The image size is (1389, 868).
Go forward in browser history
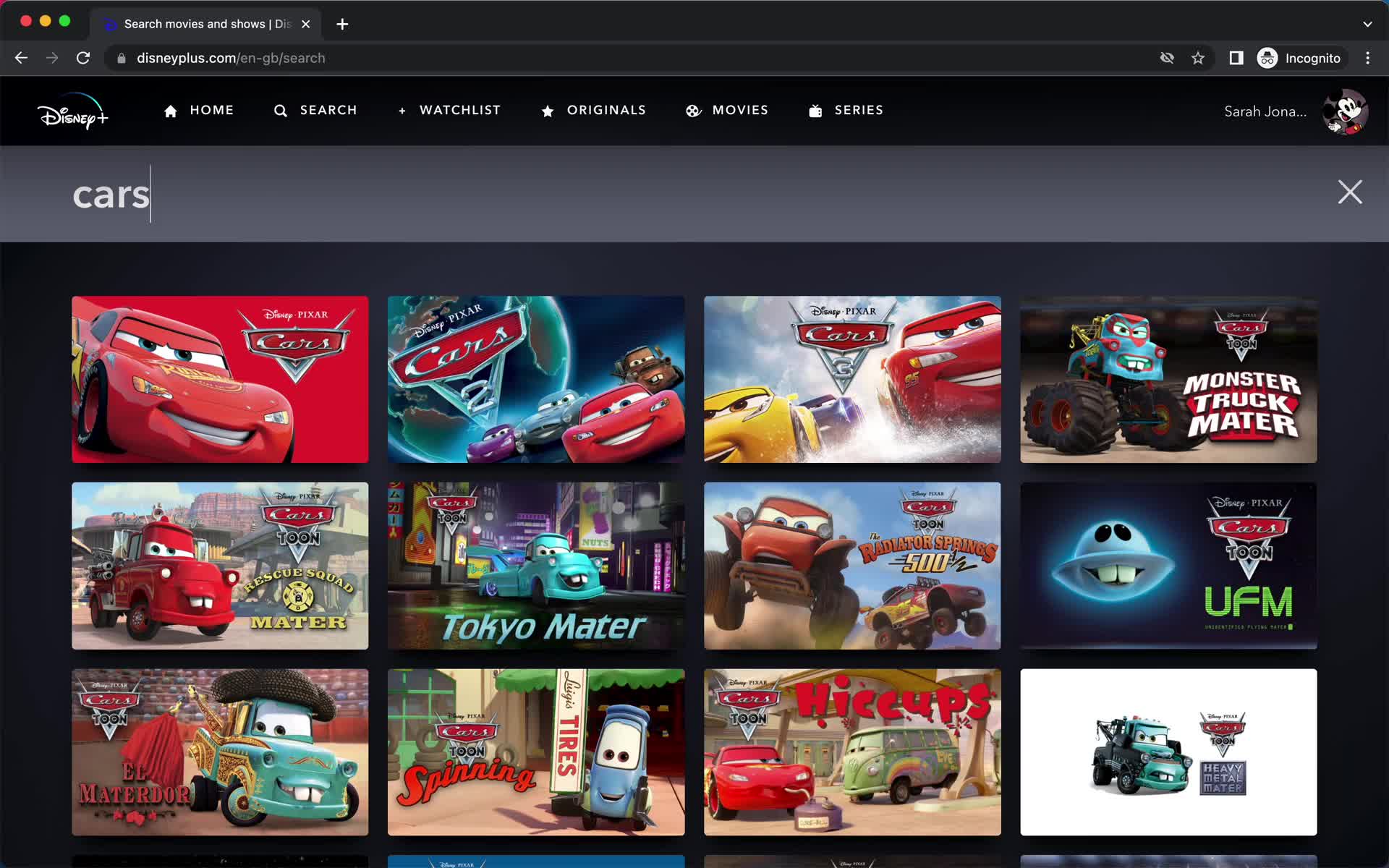click(x=52, y=58)
